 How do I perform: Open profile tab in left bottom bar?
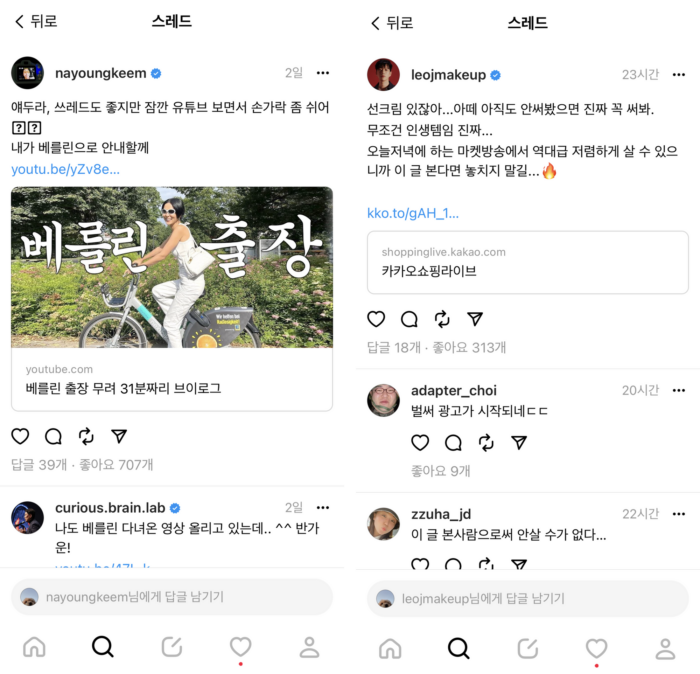tap(309, 646)
